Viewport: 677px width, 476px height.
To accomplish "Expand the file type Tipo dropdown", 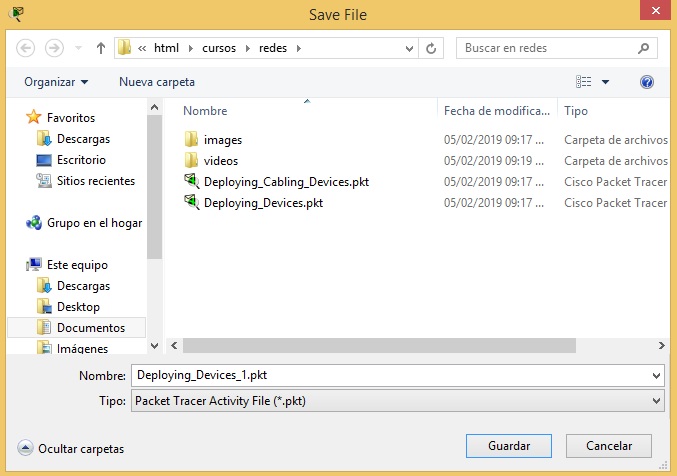I will (656, 400).
